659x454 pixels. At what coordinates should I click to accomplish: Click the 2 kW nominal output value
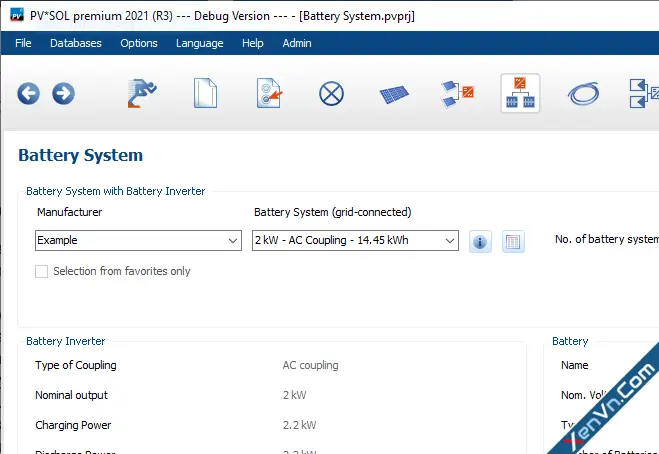(x=294, y=395)
